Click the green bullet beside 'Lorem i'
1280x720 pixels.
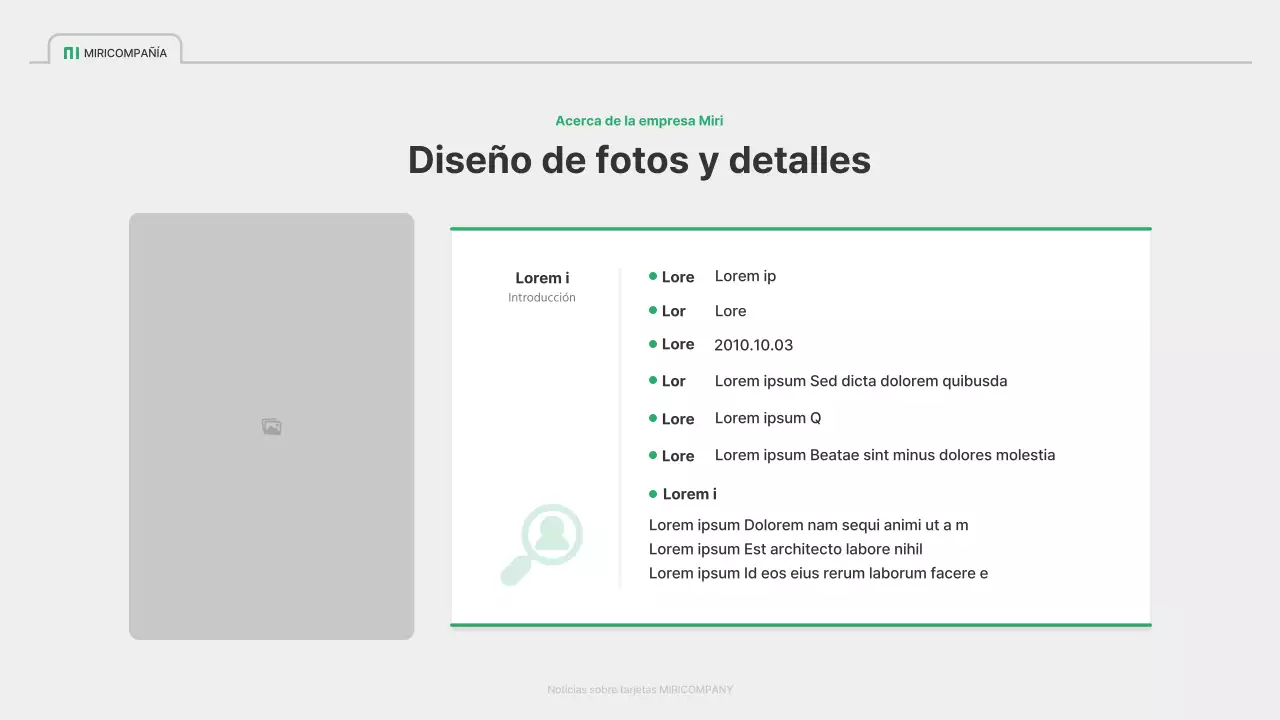655,493
